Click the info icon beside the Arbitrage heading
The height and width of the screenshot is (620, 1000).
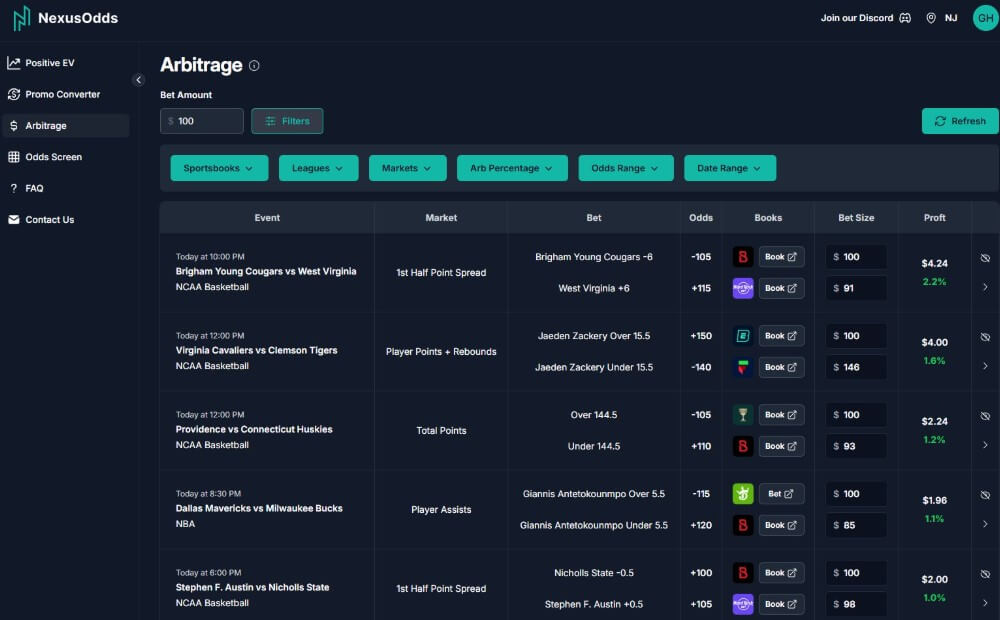254,65
